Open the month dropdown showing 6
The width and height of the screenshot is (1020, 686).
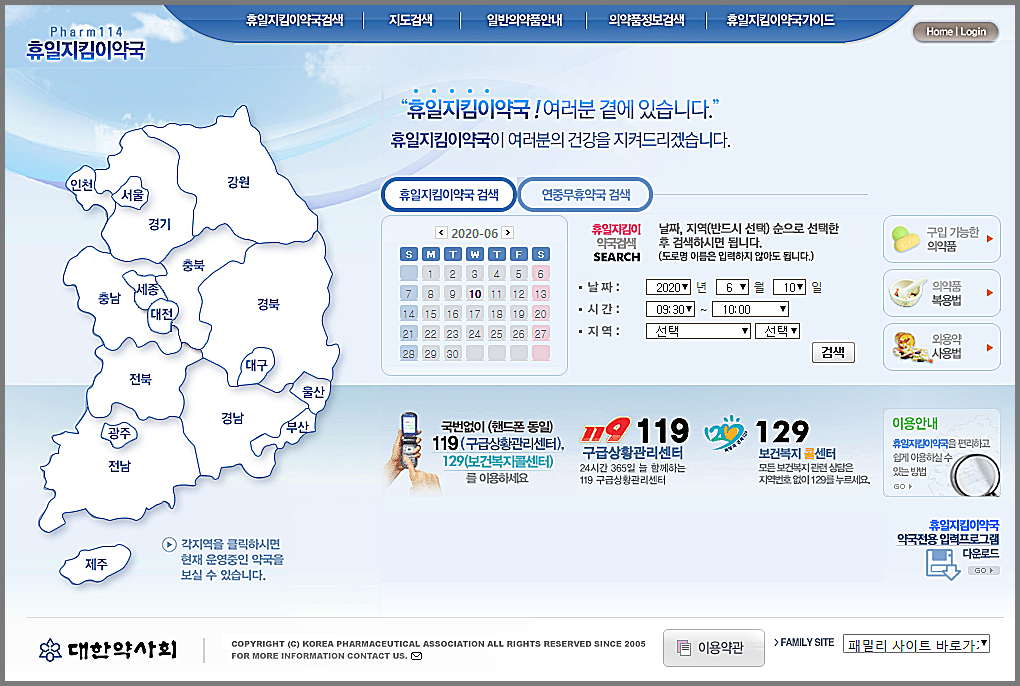732,287
